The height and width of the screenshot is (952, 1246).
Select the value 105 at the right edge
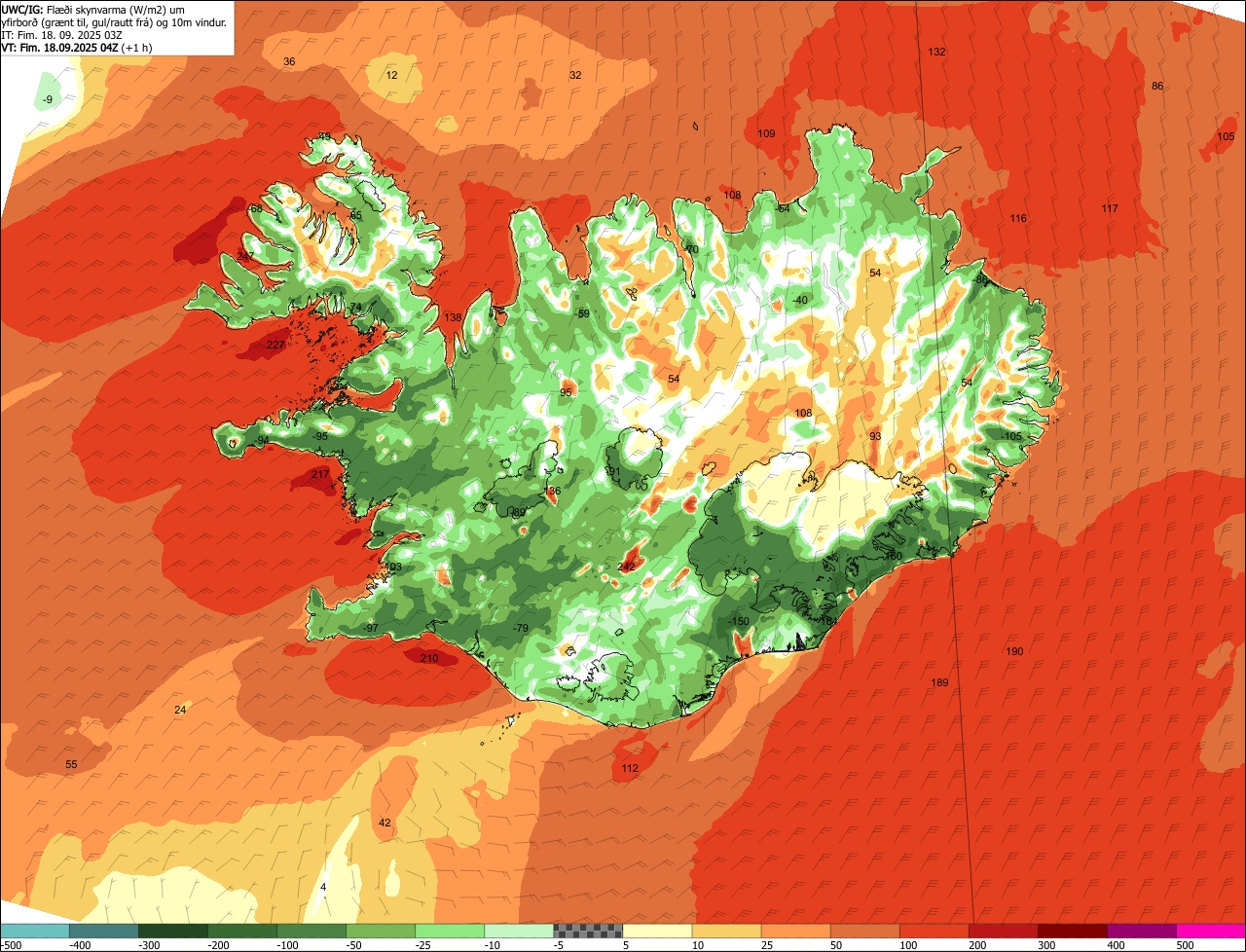(x=1226, y=137)
